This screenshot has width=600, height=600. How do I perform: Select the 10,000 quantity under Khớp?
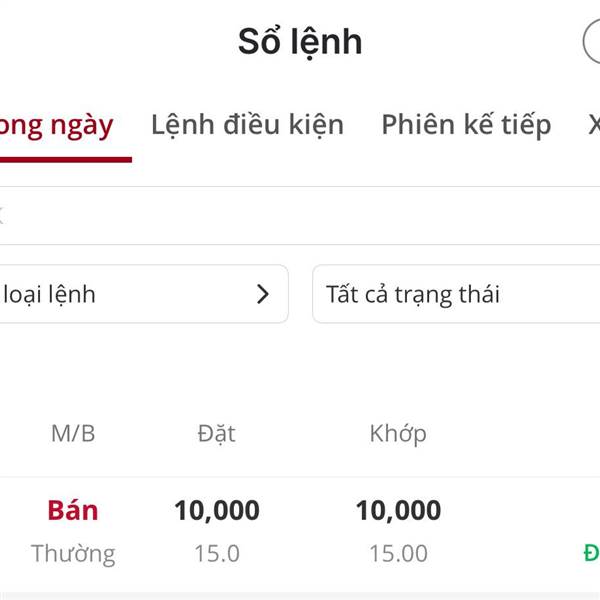point(398,511)
